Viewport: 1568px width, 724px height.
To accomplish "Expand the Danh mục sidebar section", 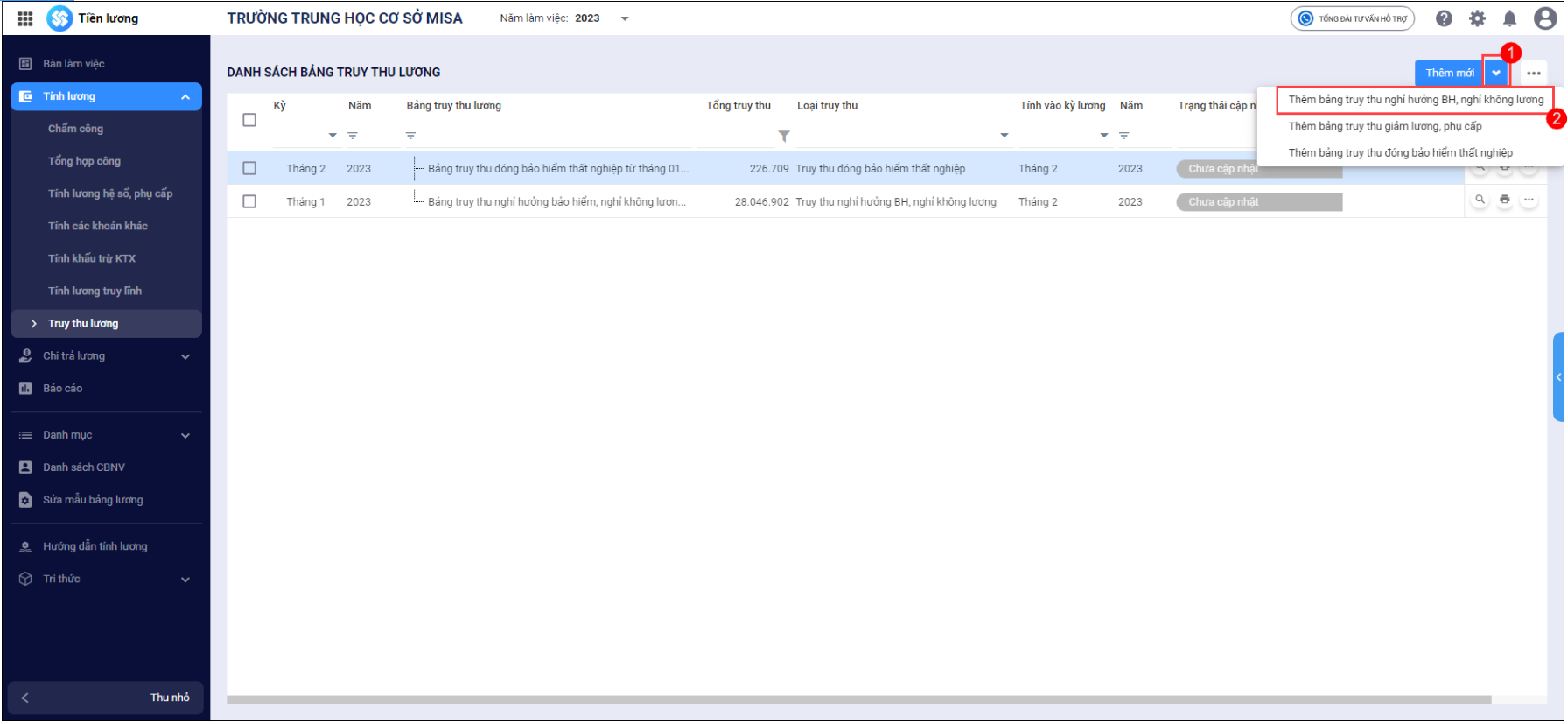I will click(185, 436).
